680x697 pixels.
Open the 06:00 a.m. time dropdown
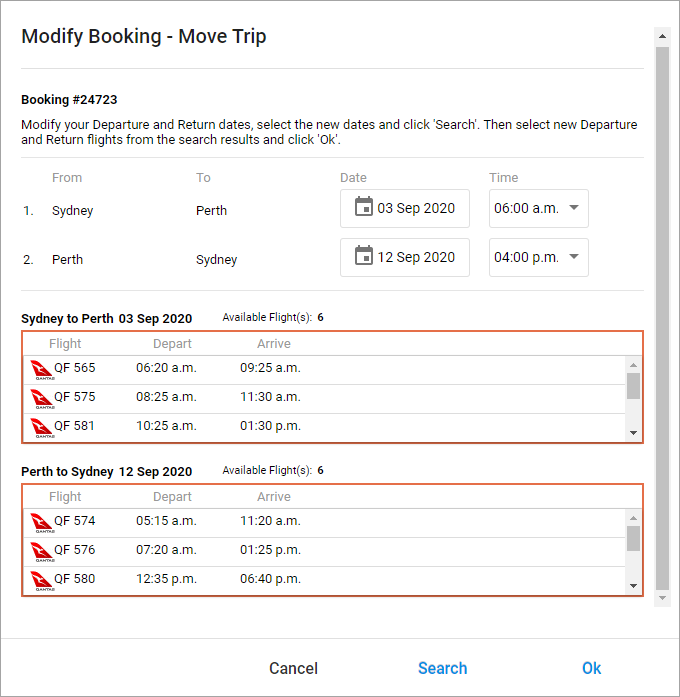coord(538,209)
